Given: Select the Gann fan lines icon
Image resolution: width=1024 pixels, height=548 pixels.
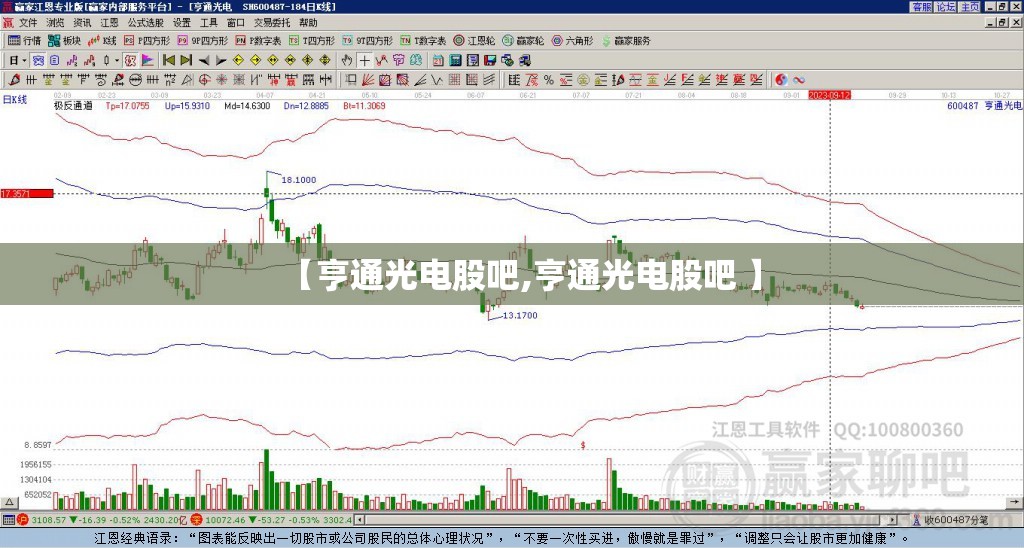Looking at the screenshot, I should 368,80.
